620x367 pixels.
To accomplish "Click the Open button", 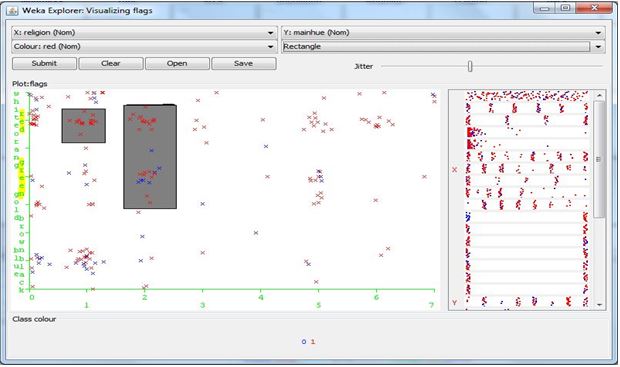I will [x=177, y=63].
